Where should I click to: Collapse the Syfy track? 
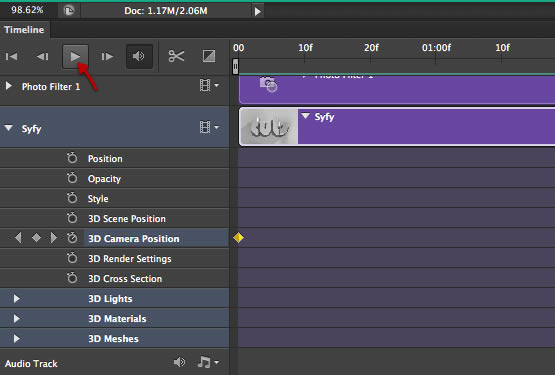tap(8, 128)
